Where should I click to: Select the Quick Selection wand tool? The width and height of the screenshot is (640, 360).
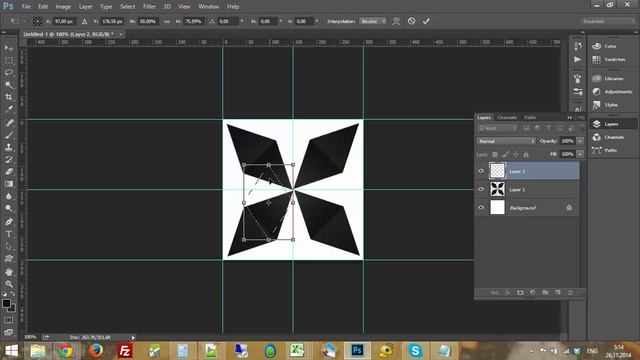tap(9, 85)
